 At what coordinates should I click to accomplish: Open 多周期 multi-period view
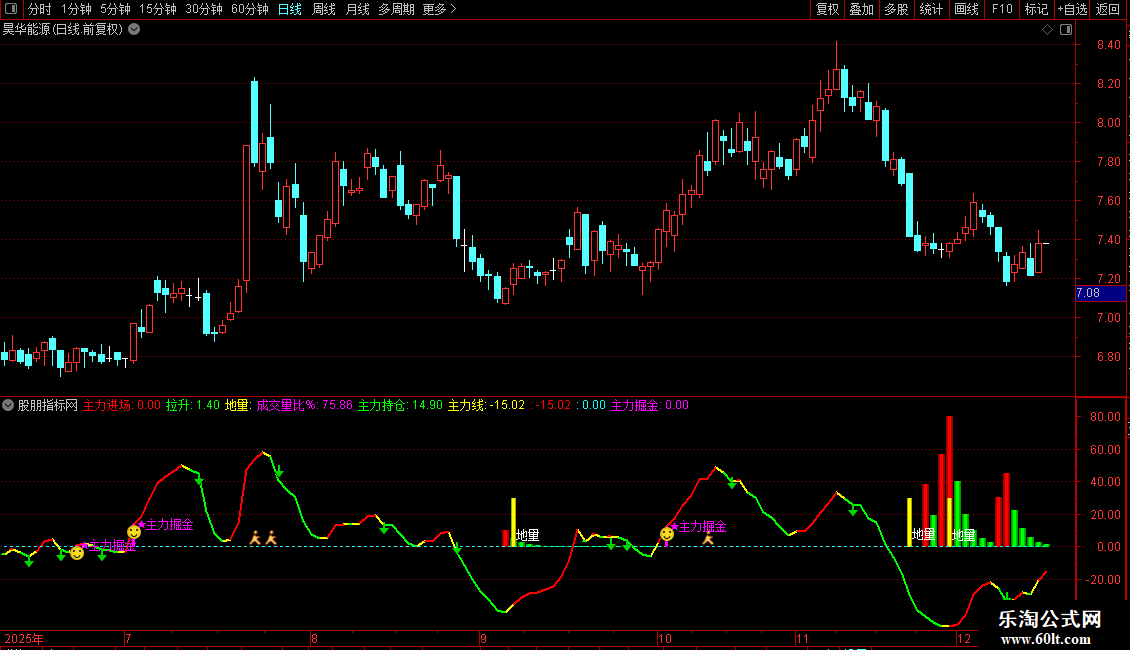396,9
